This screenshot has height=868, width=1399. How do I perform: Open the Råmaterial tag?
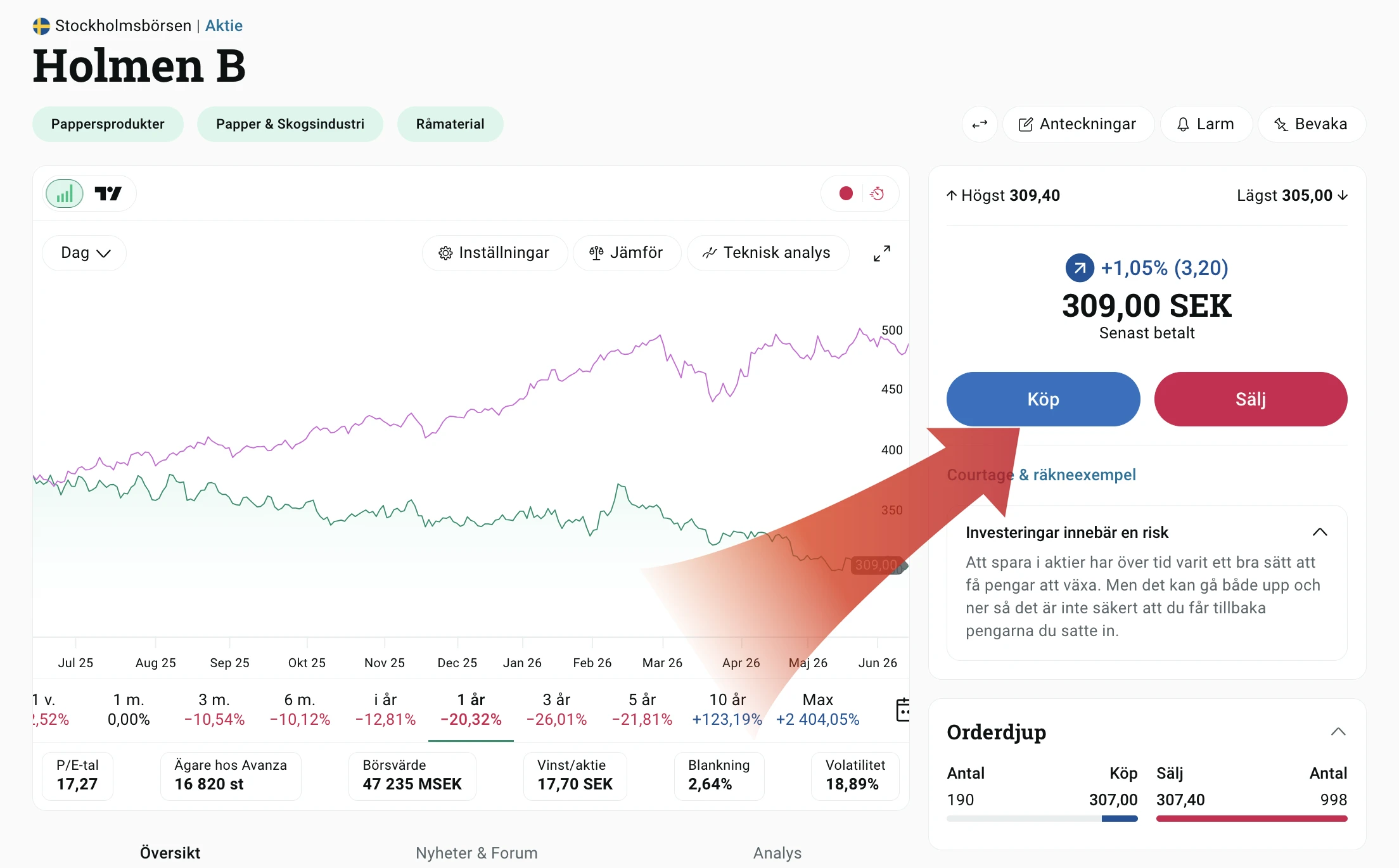coord(450,124)
